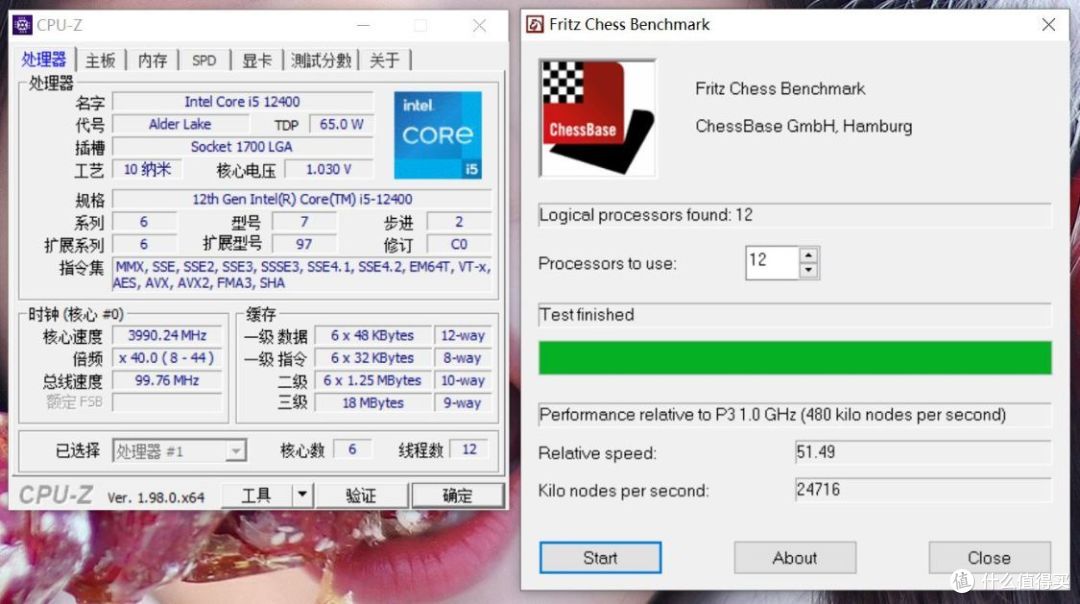Click the Intel Core i5 logo
1080x604 pixels.
click(x=437, y=134)
